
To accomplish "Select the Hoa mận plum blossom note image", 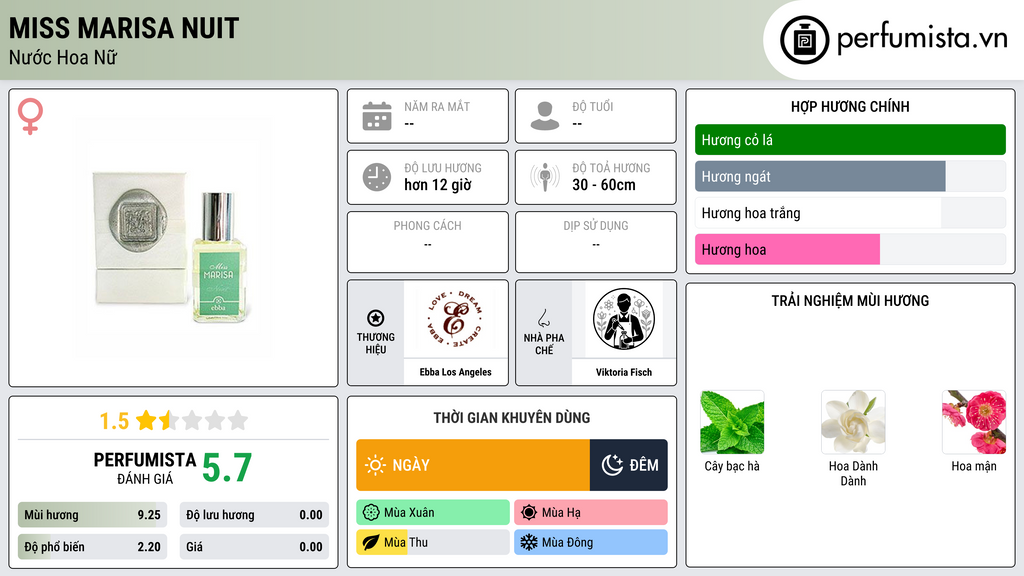I will coord(974,423).
